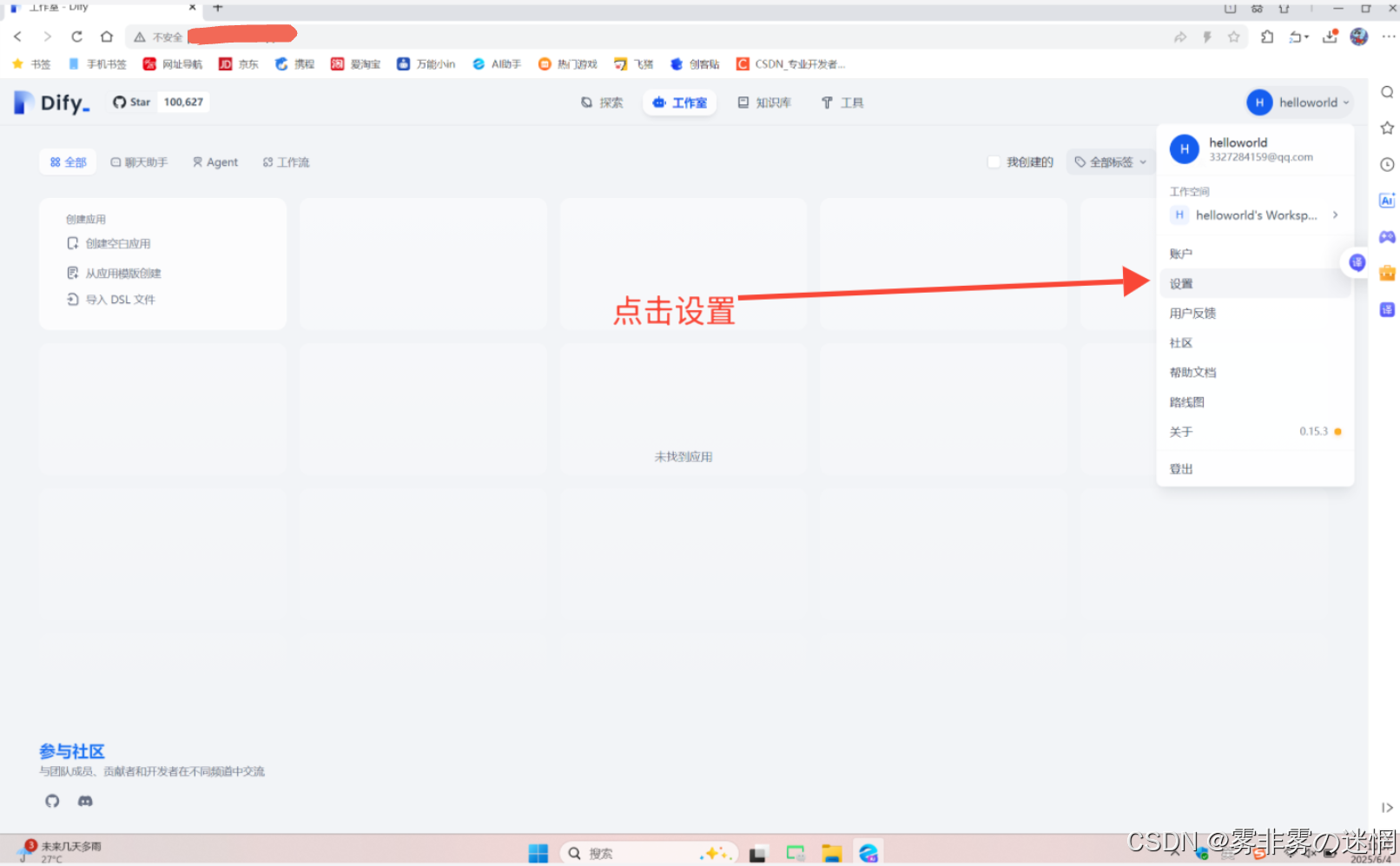Image resolution: width=1400 pixels, height=866 pixels.
Task: Select the 全部 filter tab
Action: (x=68, y=162)
